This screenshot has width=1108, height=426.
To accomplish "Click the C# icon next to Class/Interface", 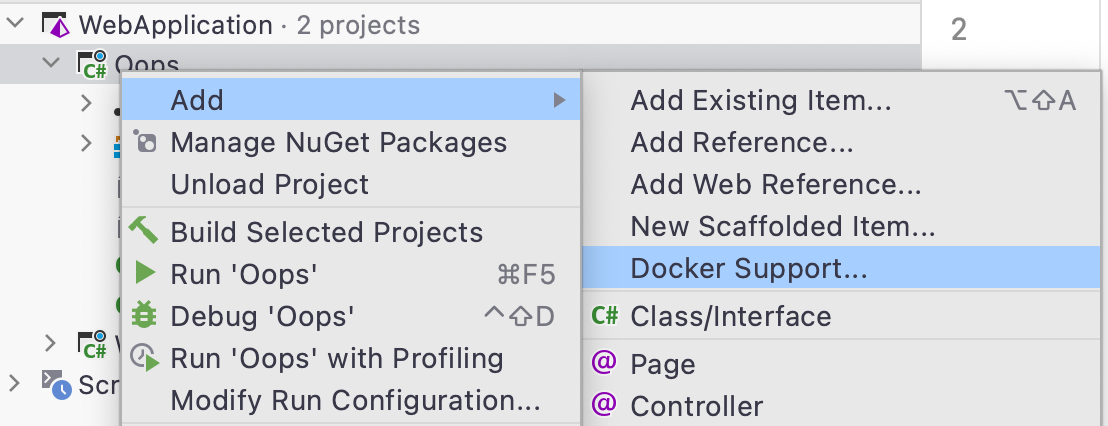I will (x=605, y=315).
